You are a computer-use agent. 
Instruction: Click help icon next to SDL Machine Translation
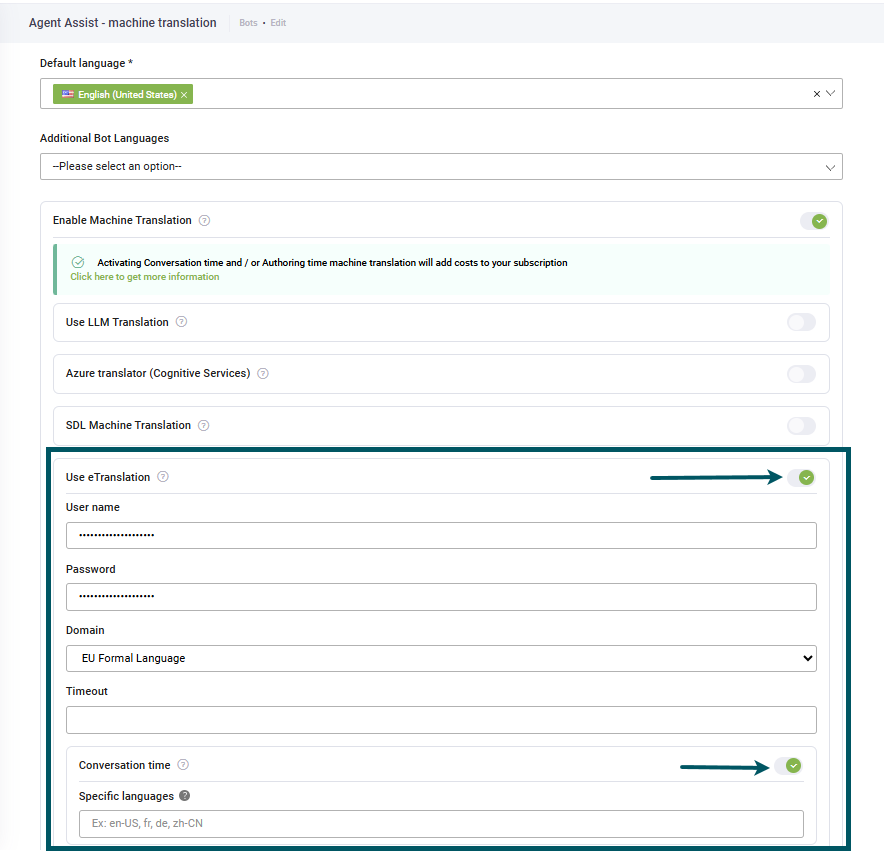[203, 426]
